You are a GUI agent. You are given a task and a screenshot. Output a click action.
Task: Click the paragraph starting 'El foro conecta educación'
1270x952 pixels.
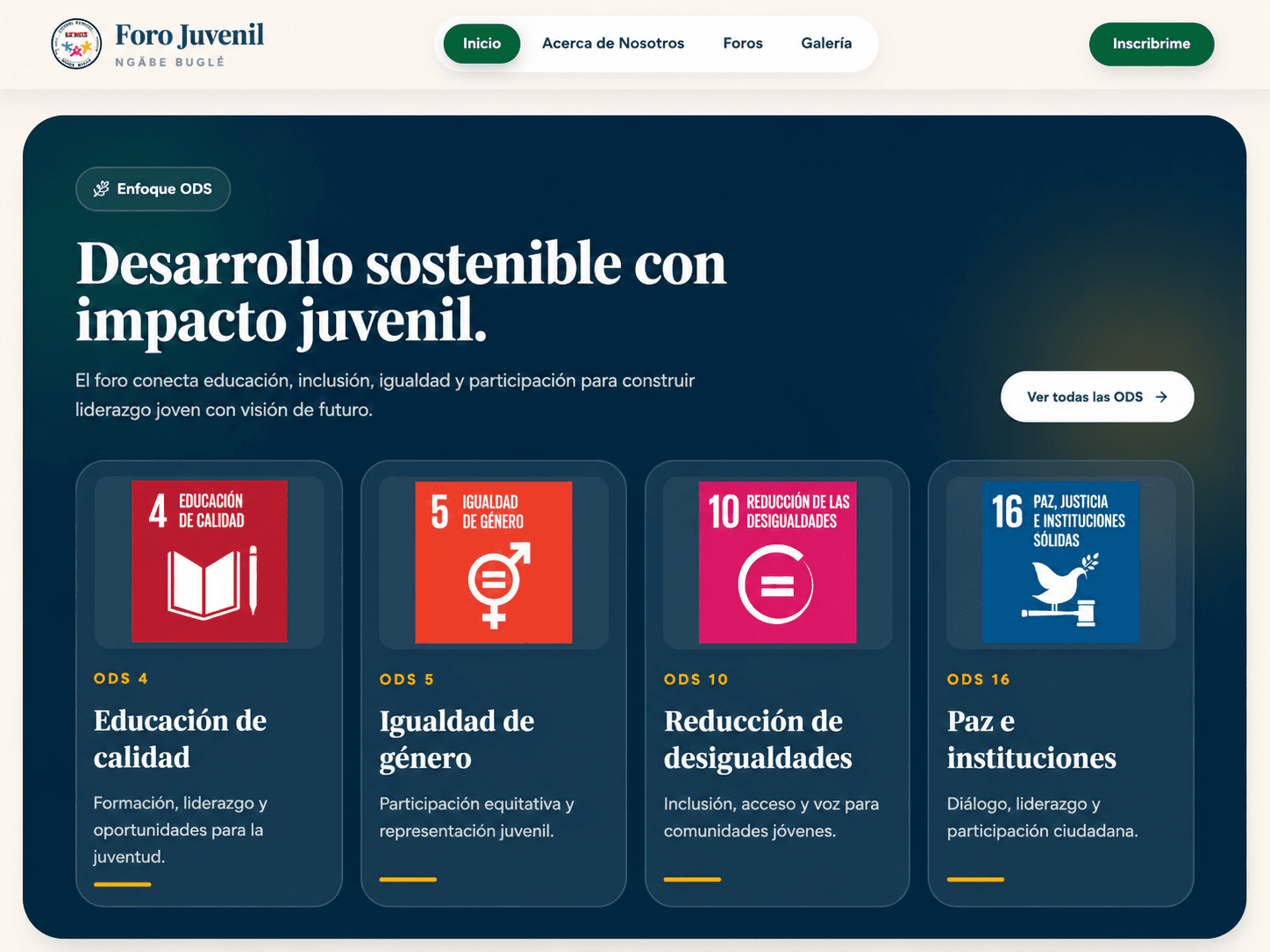385,395
